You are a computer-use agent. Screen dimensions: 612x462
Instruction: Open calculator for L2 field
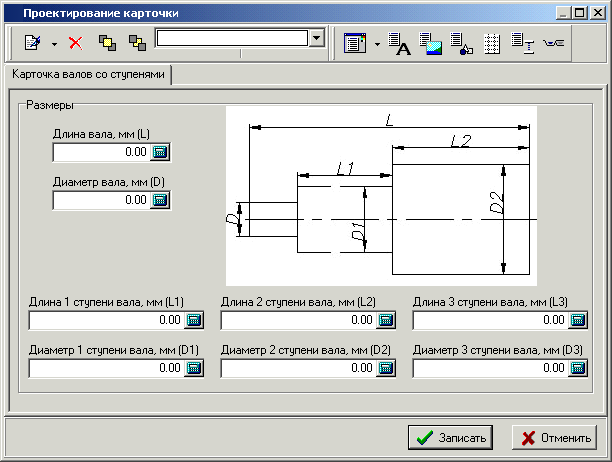(x=386, y=320)
